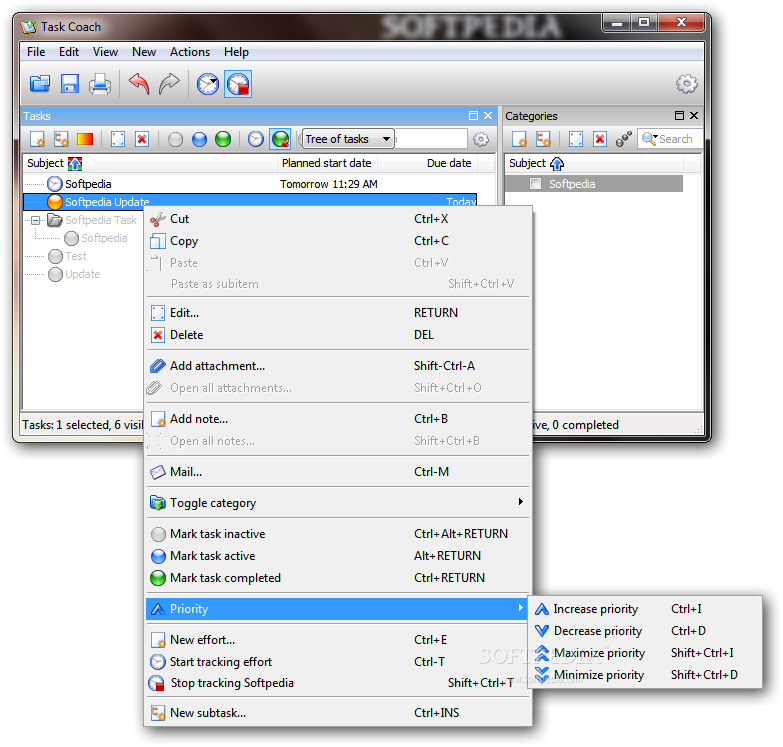Select Delete in context menu
The image size is (783, 747).
pos(338,335)
